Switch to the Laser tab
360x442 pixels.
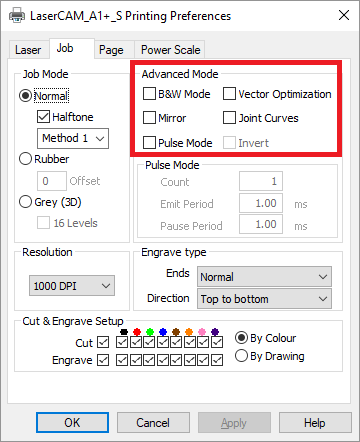[28, 50]
